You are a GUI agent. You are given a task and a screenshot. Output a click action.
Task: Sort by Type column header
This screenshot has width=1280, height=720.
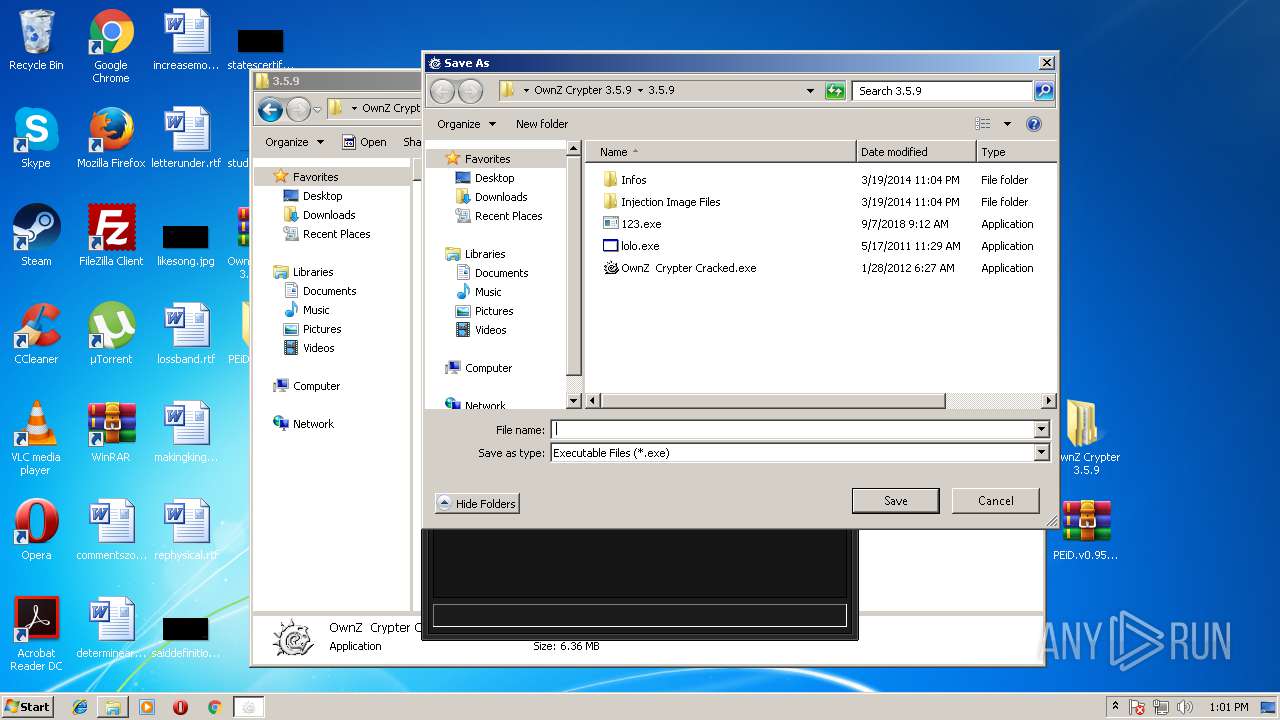click(1016, 152)
